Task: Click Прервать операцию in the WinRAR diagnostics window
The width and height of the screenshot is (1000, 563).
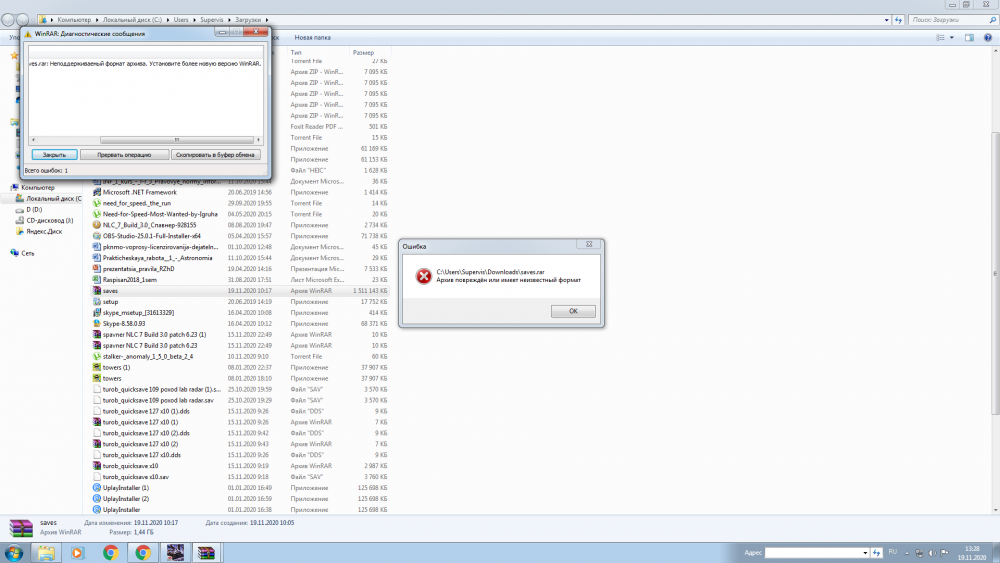Action: [x=124, y=155]
